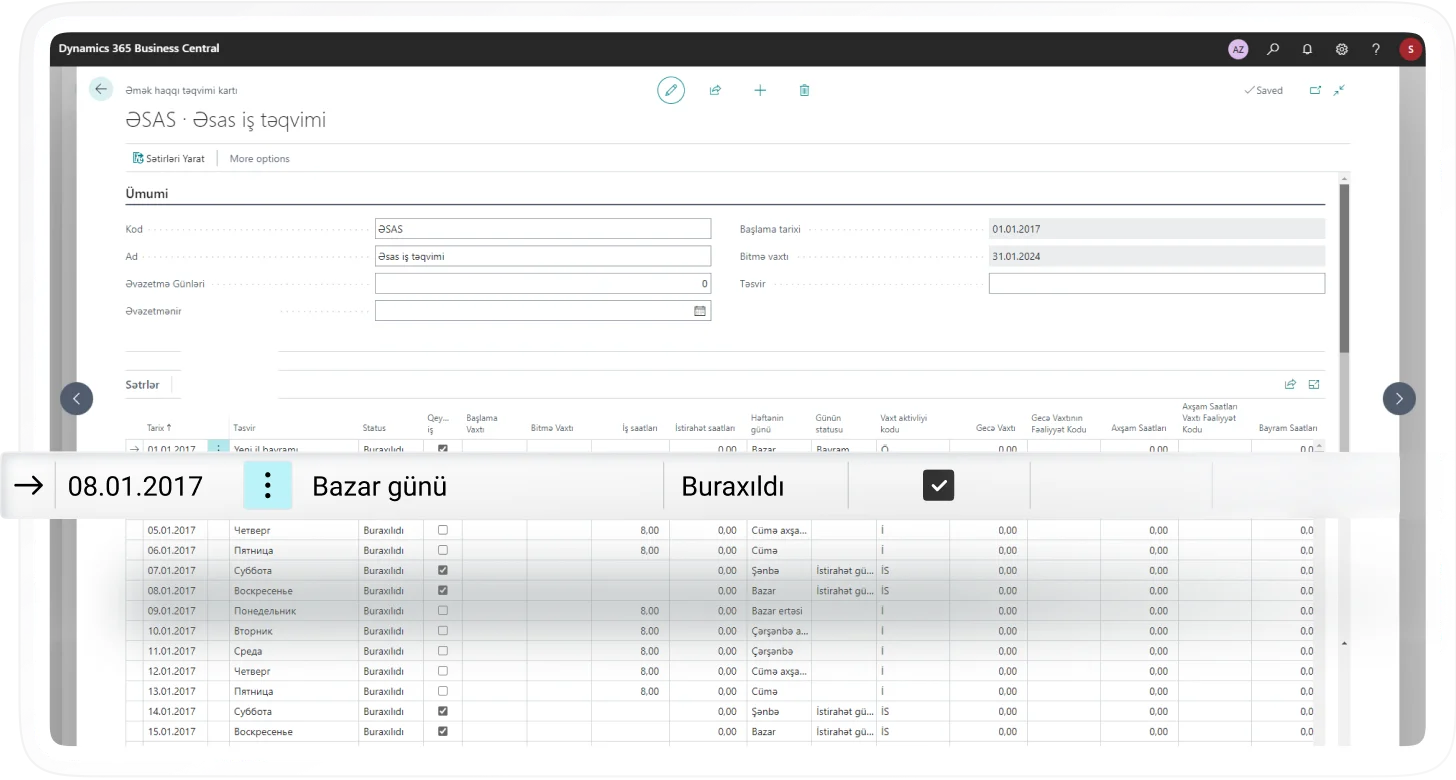1456x780 pixels.
Task: Click the back arrow button
Action: 101,90
